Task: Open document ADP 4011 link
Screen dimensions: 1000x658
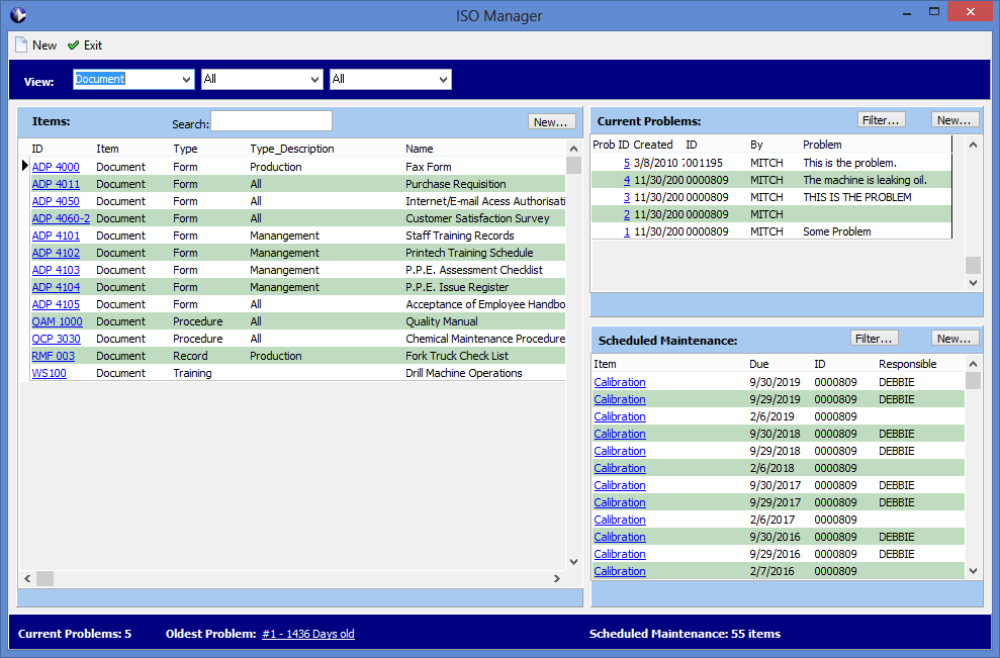Action: [x=55, y=184]
